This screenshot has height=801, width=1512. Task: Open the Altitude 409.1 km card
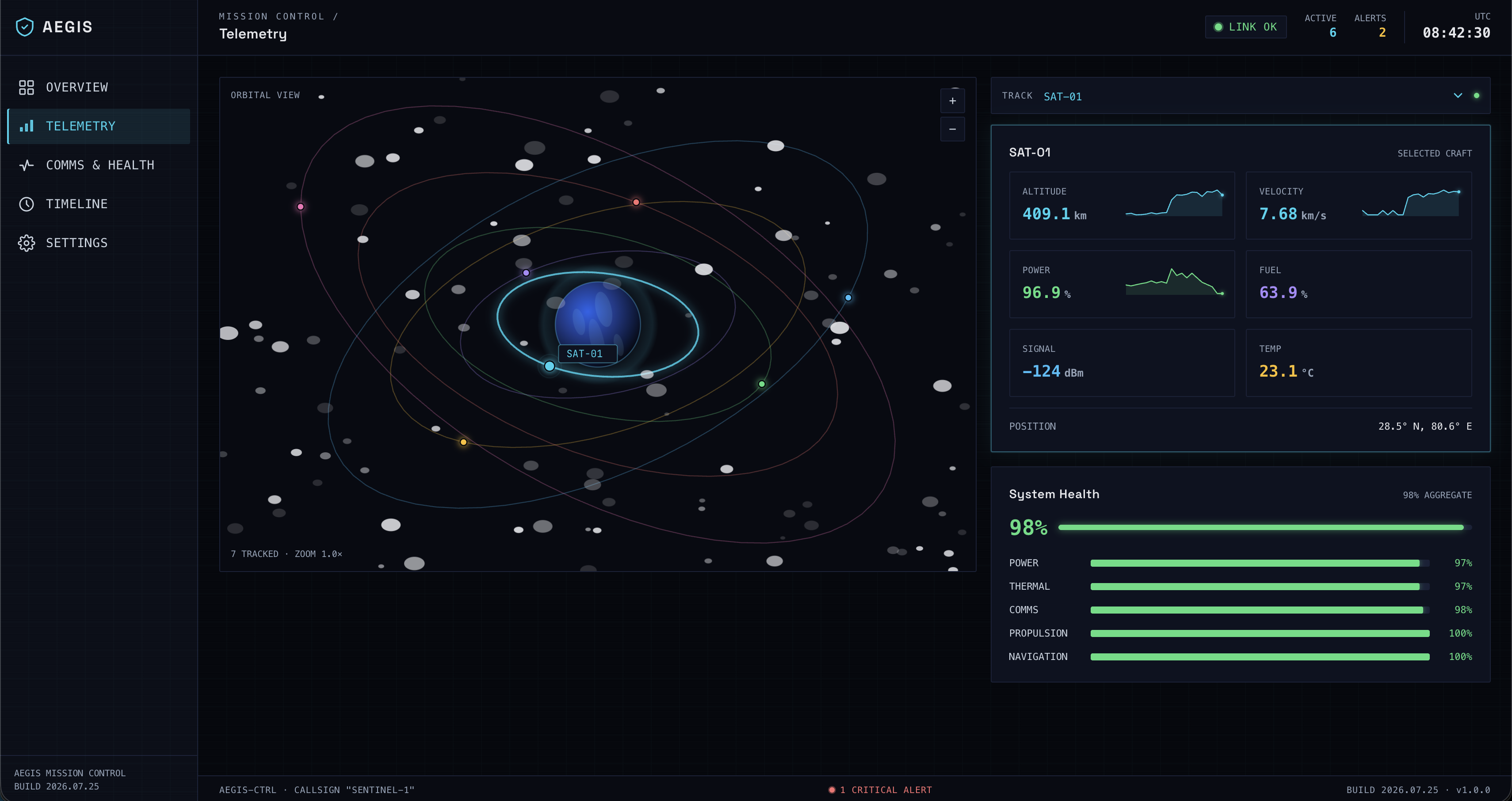1122,206
